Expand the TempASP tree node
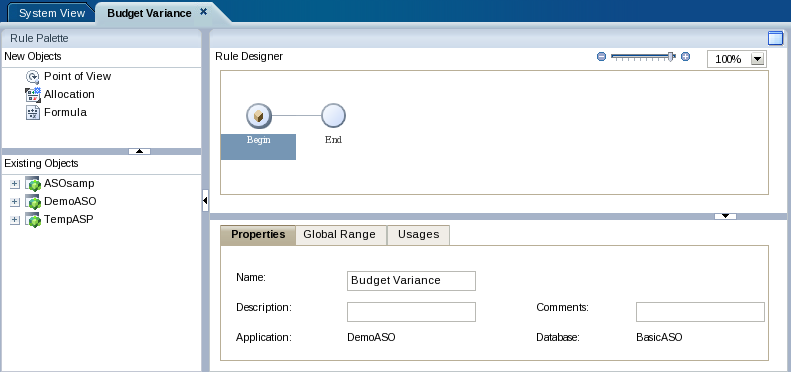This screenshot has height=372, width=791. tap(15, 220)
